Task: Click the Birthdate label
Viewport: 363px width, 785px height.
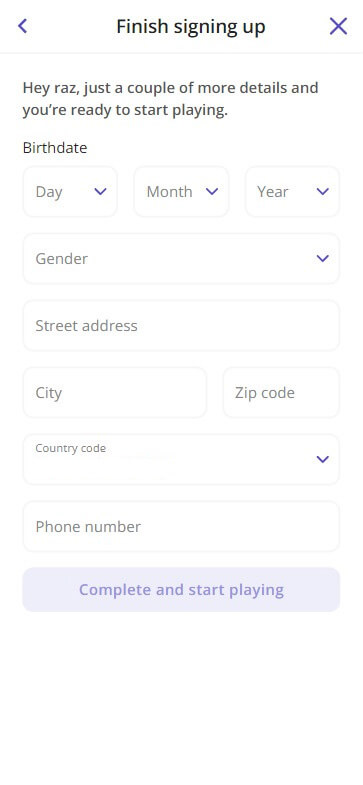Action: (x=55, y=148)
